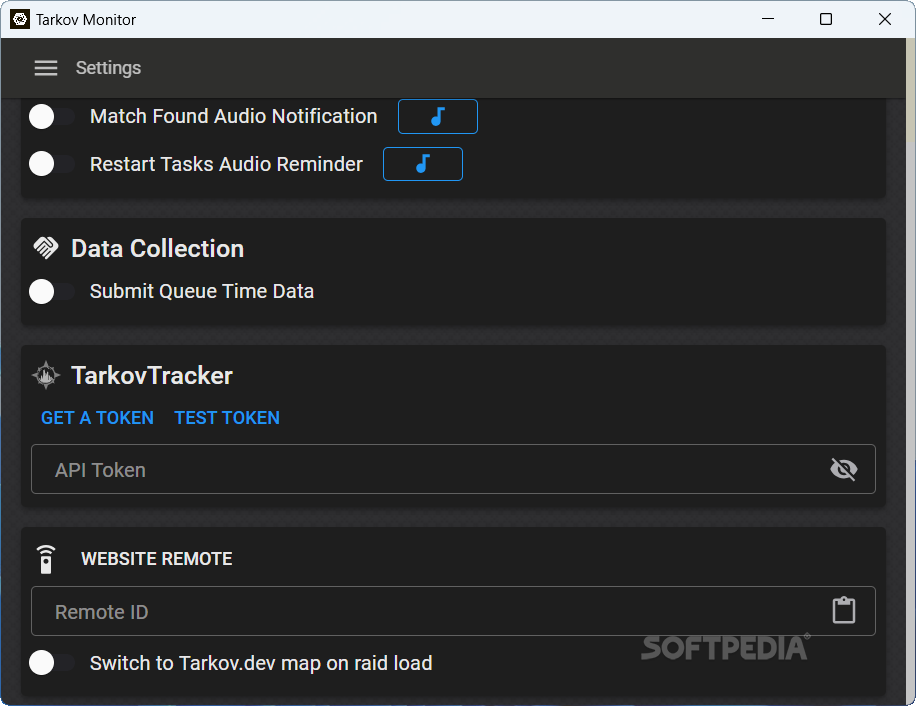Click the WEBSITE REMOTE heading text

[157, 559]
